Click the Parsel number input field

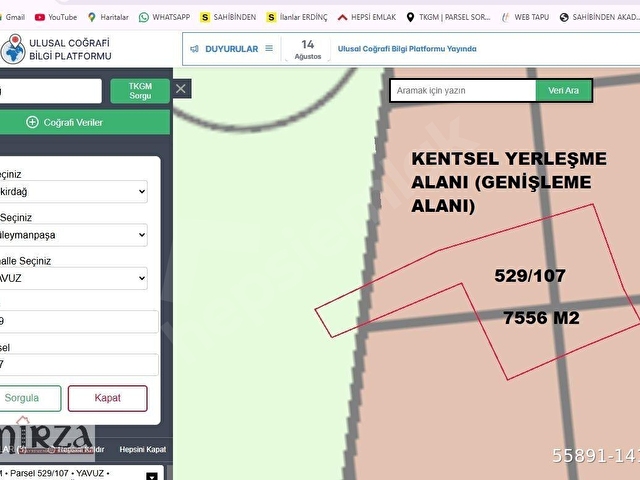[79, 364]
